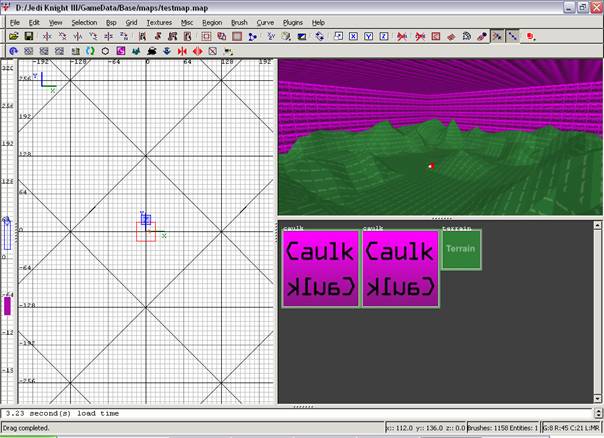This screenshot has height=438, width=604.
Task: Open the Edit menu
Action: pyautogui.click(x=34, y=22)
